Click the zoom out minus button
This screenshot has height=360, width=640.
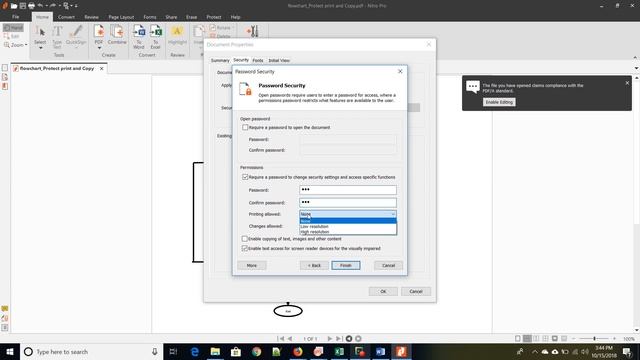pyautogui.click(x=574, y=338)
